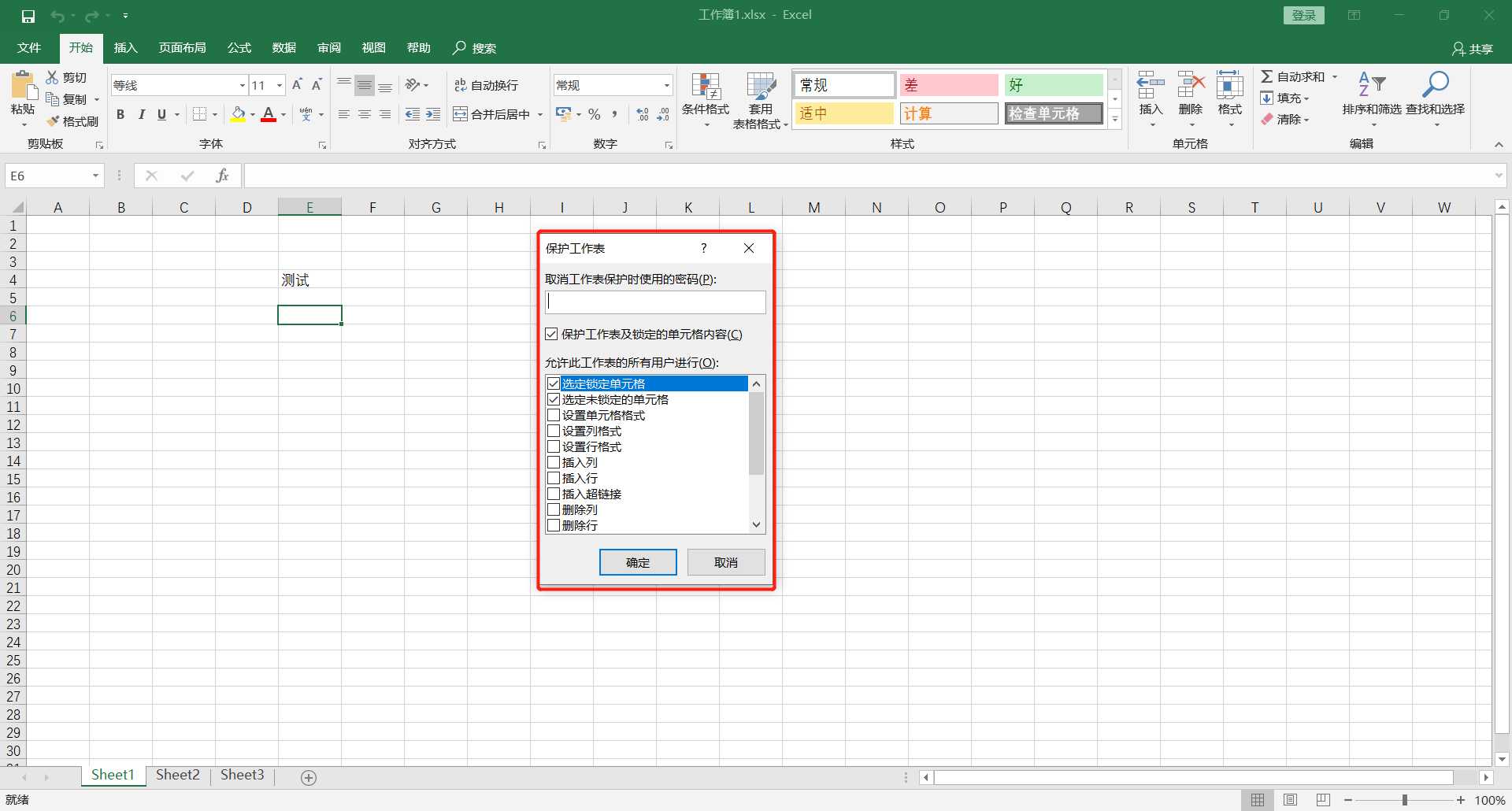Open the number format dropdown
Screen dimensions: 1512x811
666,85
